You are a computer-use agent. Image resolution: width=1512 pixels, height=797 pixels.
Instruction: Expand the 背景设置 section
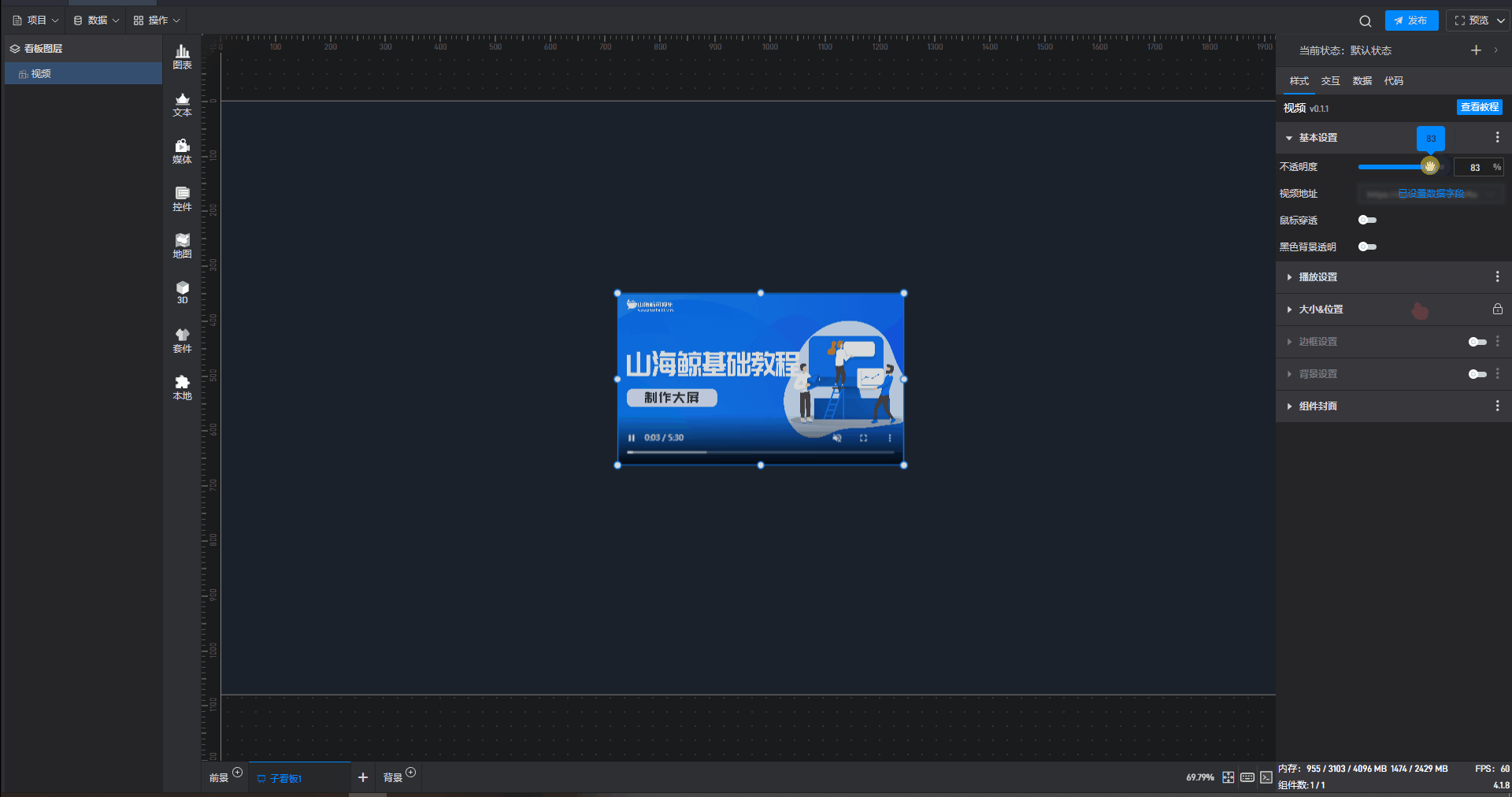coord(1289,374)
